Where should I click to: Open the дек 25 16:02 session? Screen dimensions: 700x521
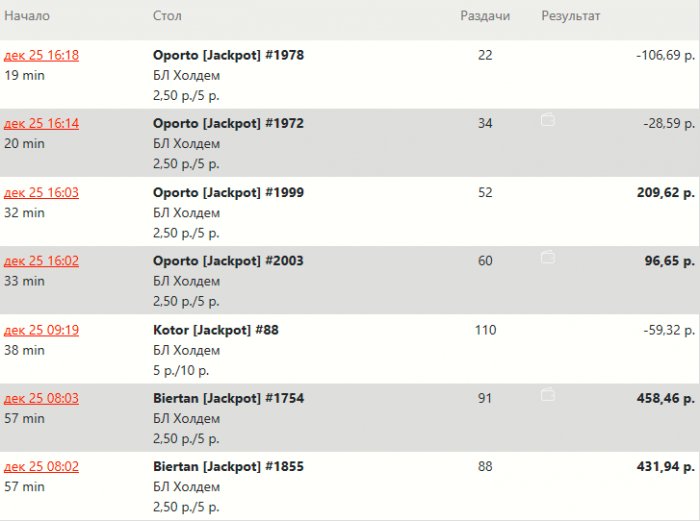[x=42, y=261]
